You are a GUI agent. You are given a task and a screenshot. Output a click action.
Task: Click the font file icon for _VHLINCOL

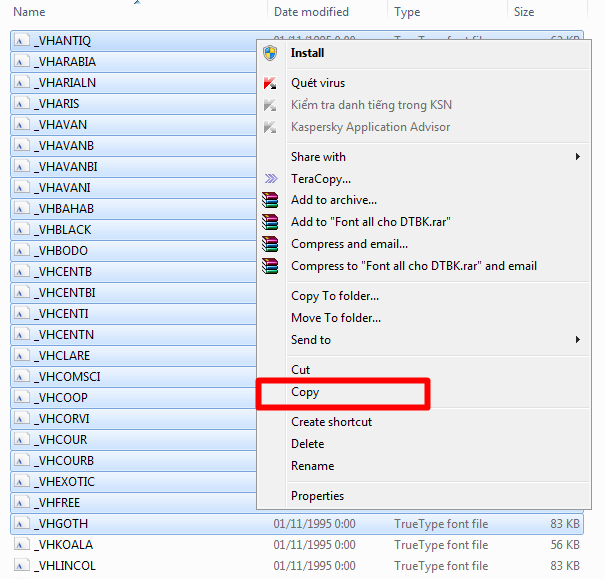[22, 566]
